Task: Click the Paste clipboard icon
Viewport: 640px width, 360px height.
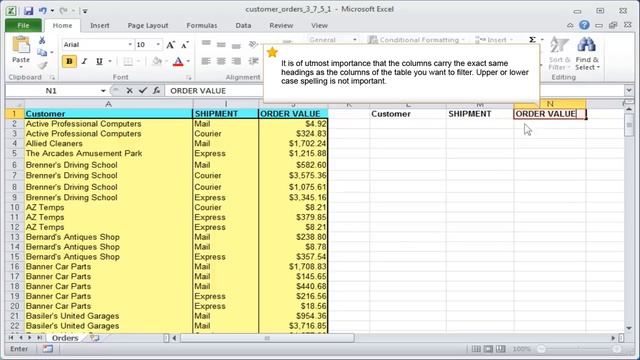Action: [21, 45]
